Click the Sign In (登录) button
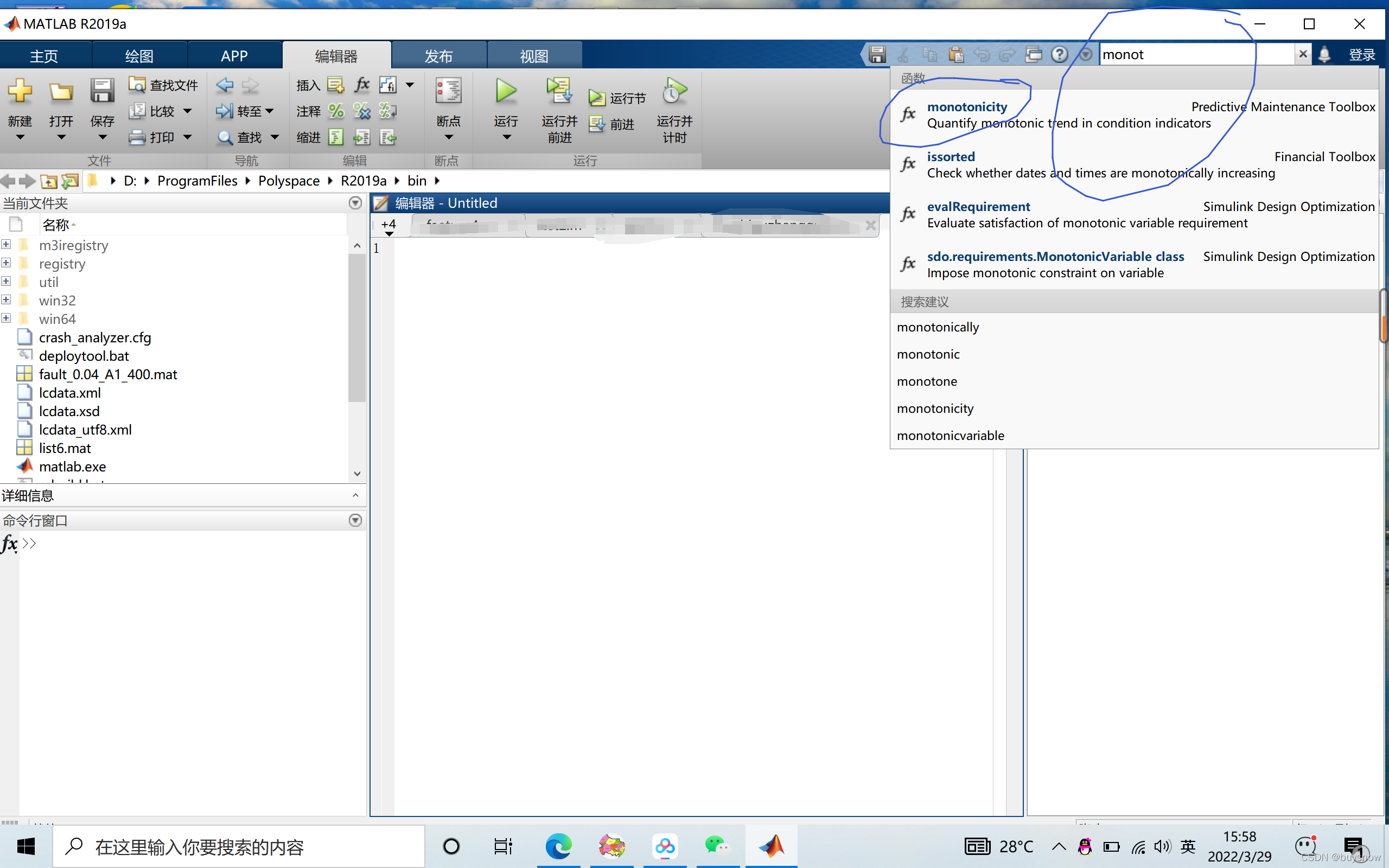The height and width of the screenshot is (868, 1389). (x=1362, y=55)
